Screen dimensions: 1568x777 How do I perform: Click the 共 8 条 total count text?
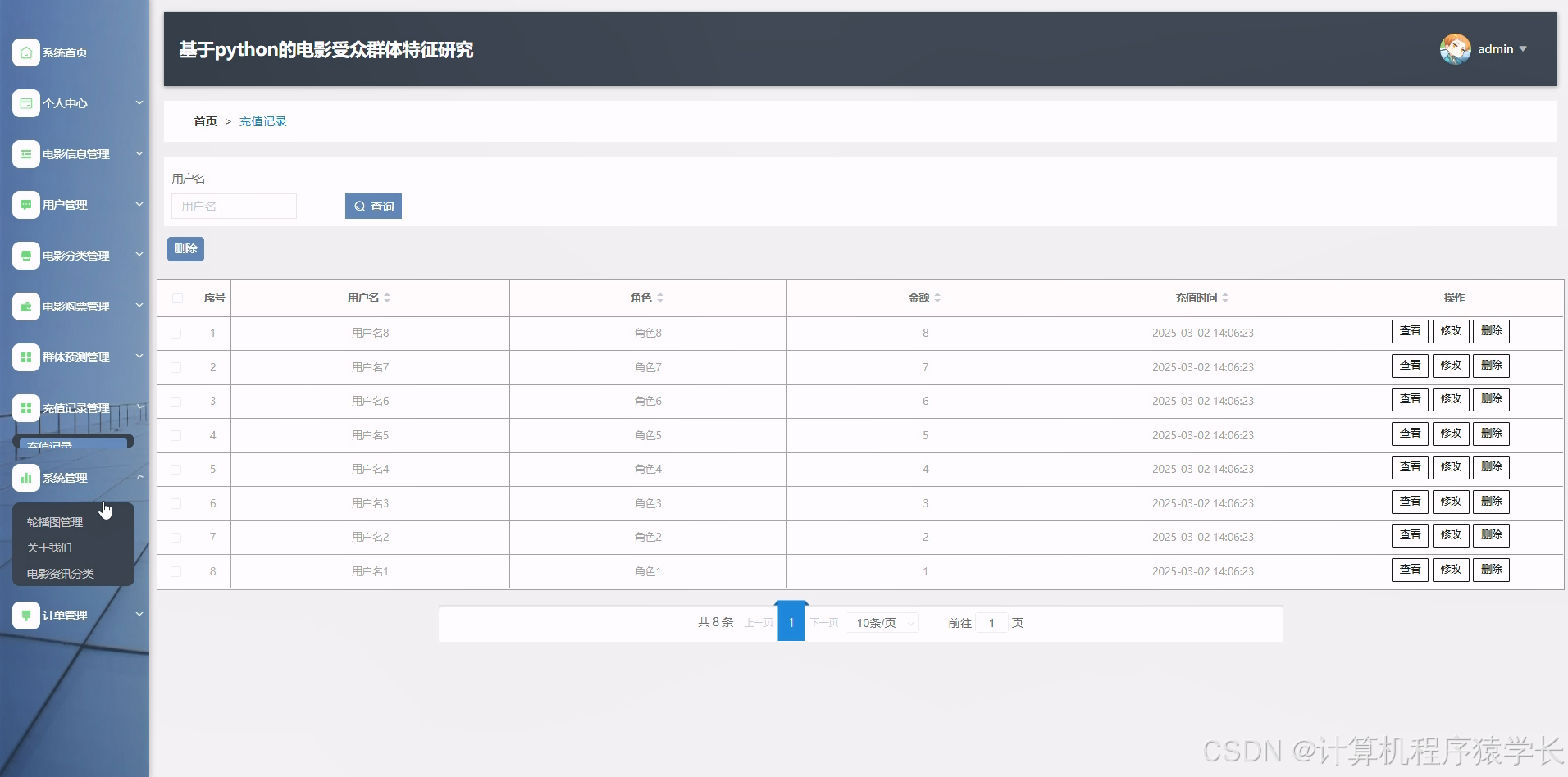(x=715, y=623)
